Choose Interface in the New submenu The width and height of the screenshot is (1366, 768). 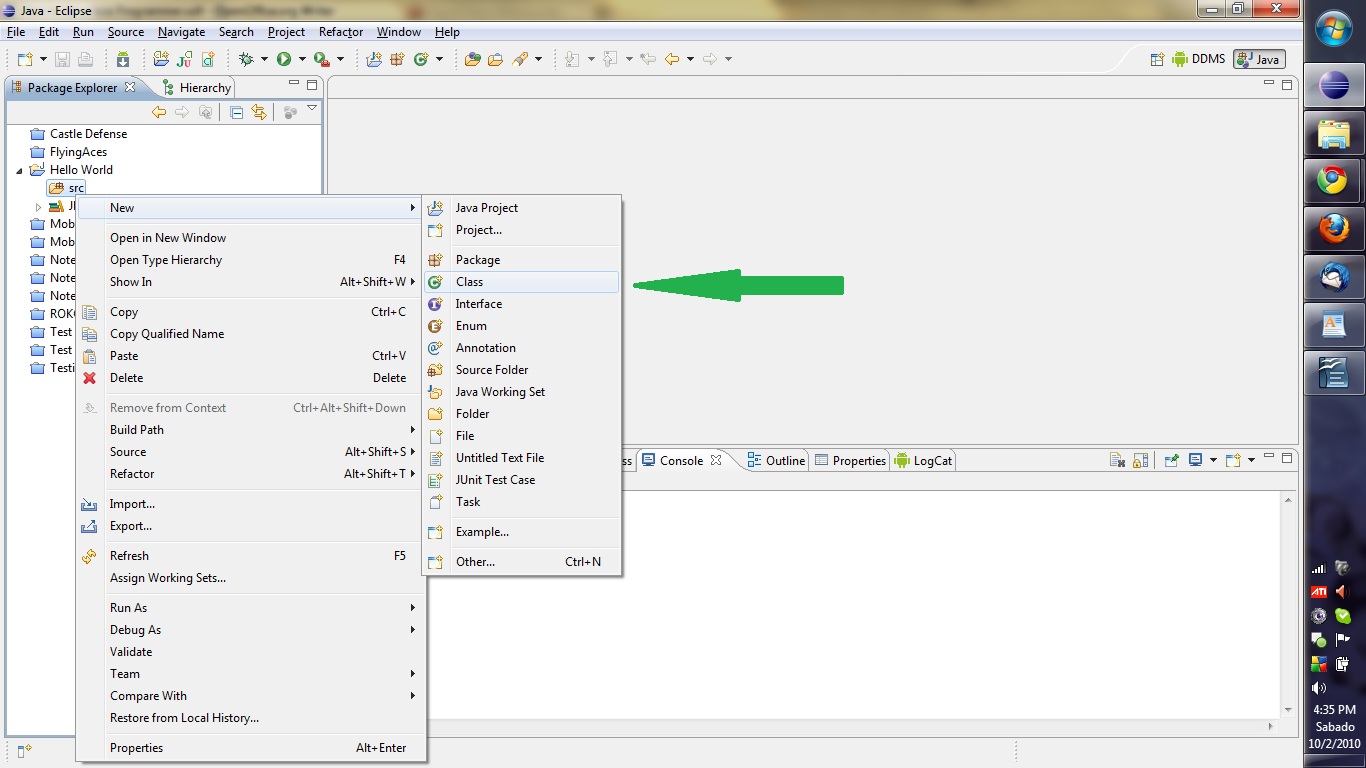coord(521,304)
